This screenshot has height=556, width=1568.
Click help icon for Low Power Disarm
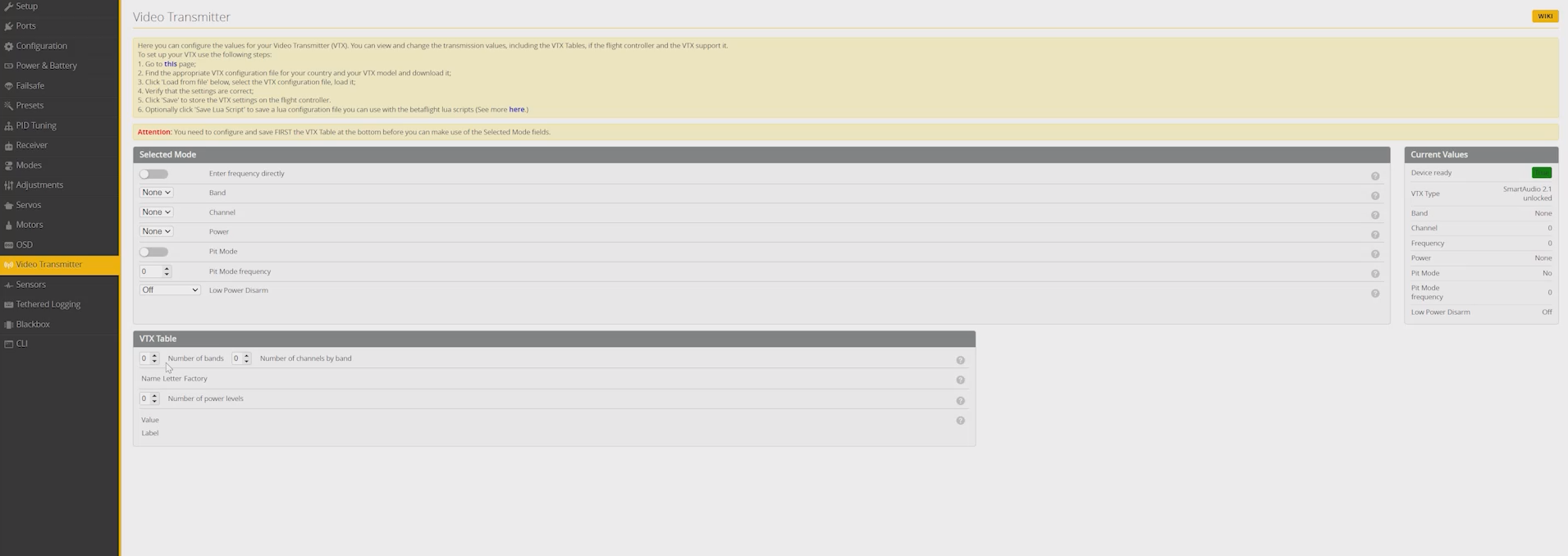tap(1374, 294)
